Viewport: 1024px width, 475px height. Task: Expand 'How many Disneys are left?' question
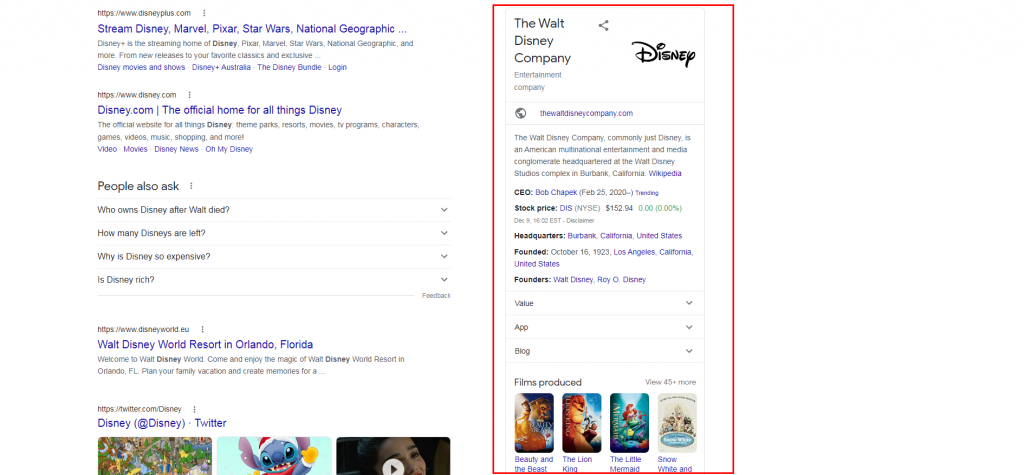(x=274, y=233)
